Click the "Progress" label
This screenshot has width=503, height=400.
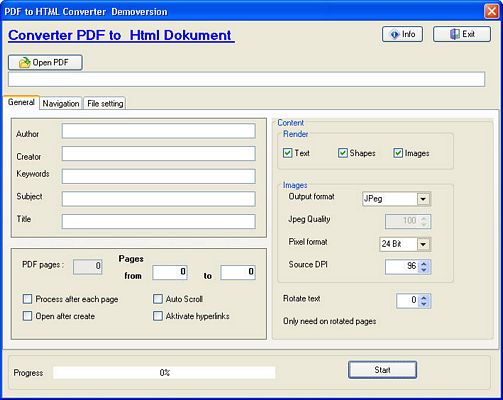coord(28,373)
